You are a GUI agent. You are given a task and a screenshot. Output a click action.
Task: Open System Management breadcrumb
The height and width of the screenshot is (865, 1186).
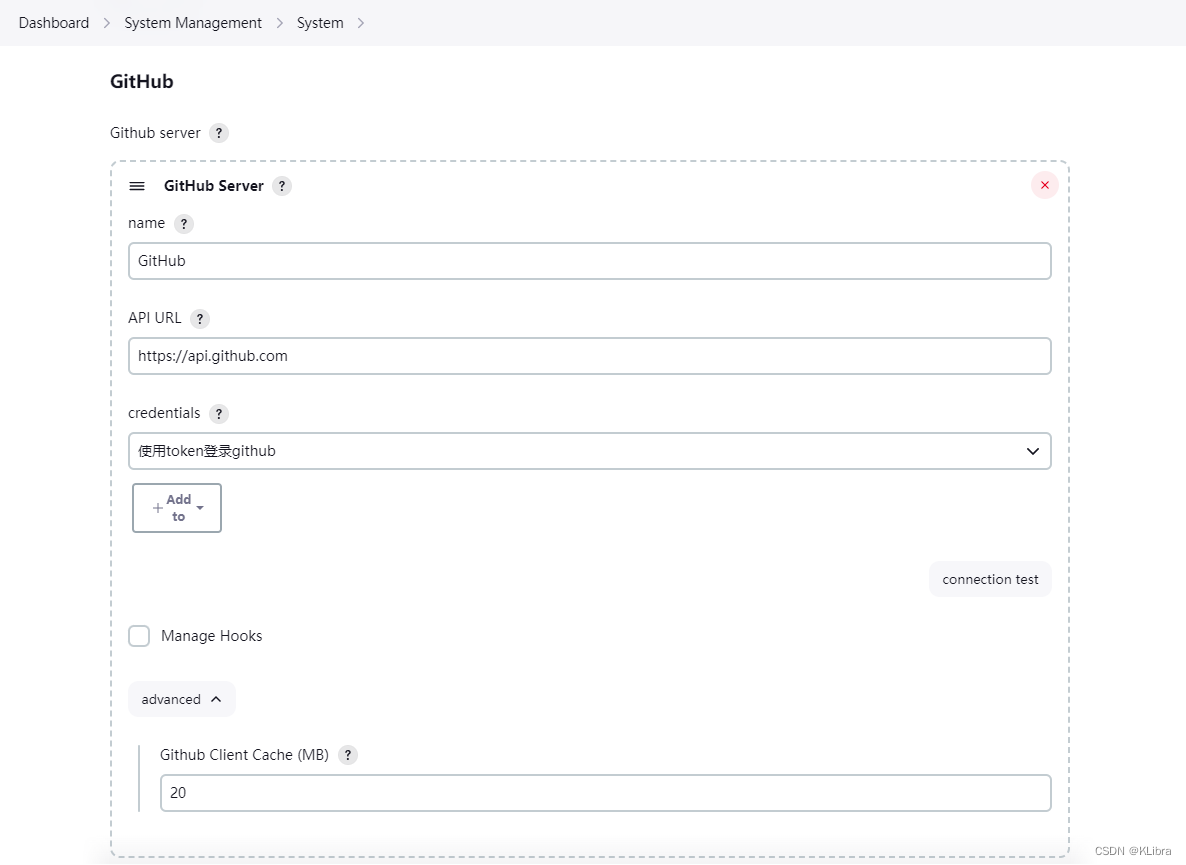click(x=193, y=23)
